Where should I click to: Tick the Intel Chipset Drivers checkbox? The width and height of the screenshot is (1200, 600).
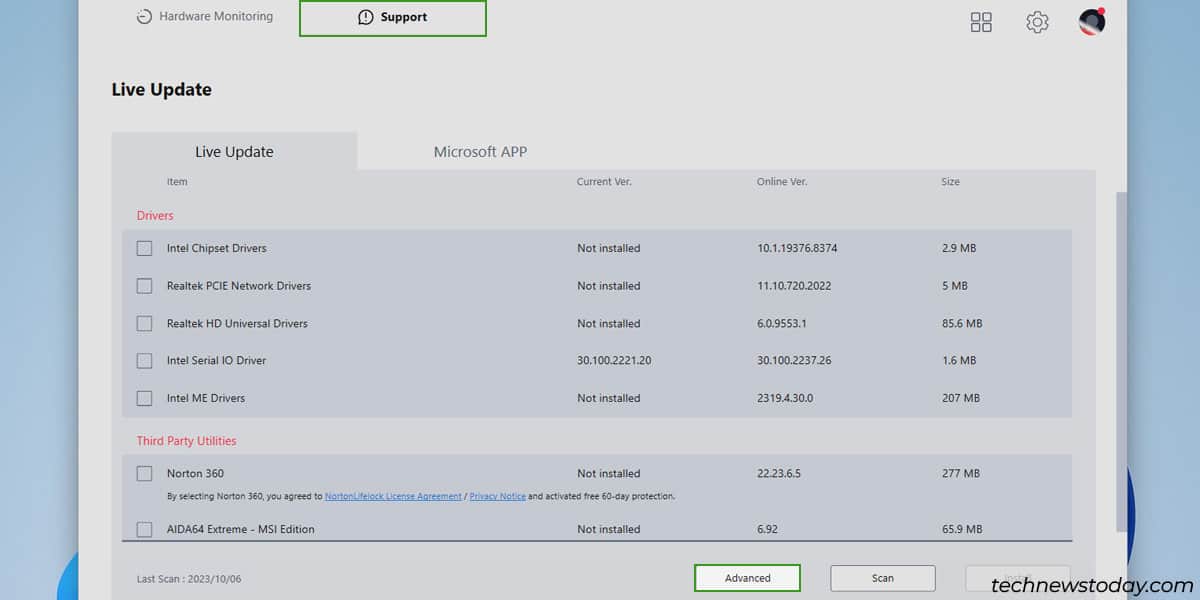click(x=145, y=248)
